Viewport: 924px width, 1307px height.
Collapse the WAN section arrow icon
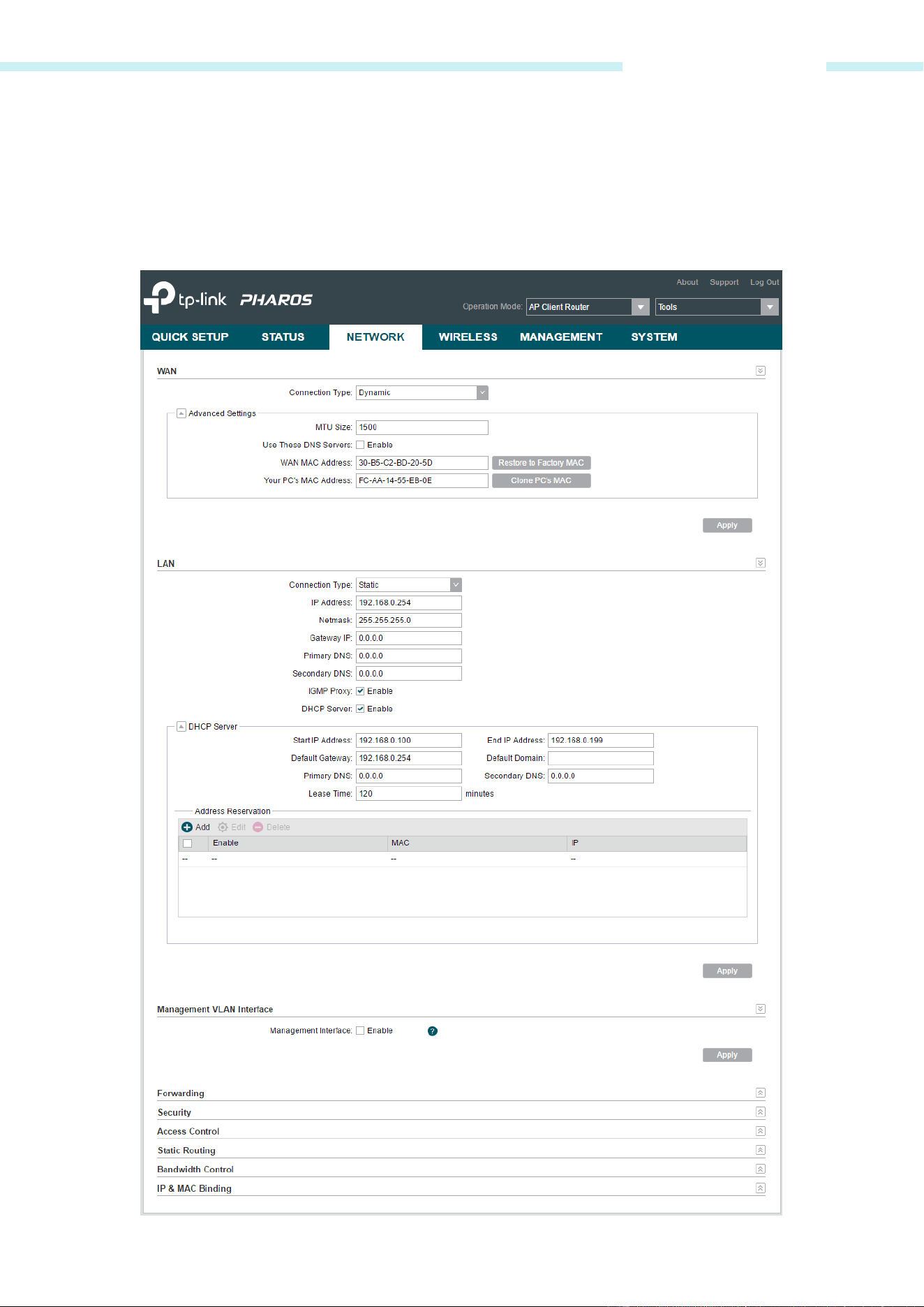[x=761, y=371]
